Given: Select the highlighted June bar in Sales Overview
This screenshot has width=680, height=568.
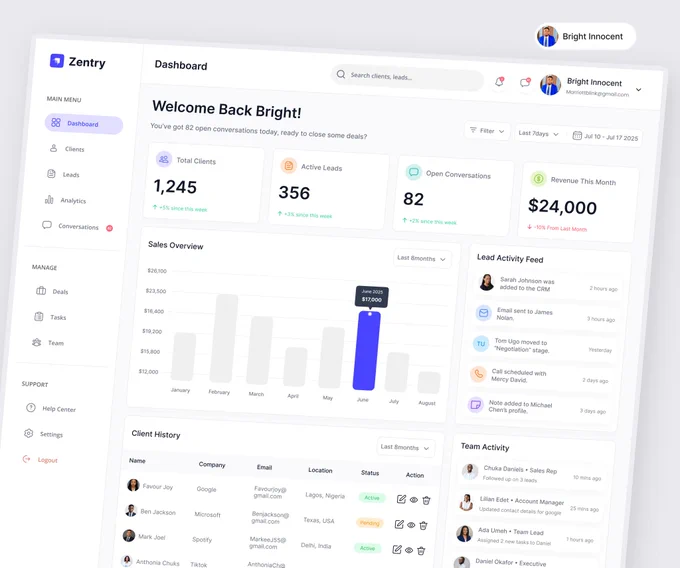Looking at the screenshot, I should click(x=367, y=350).
